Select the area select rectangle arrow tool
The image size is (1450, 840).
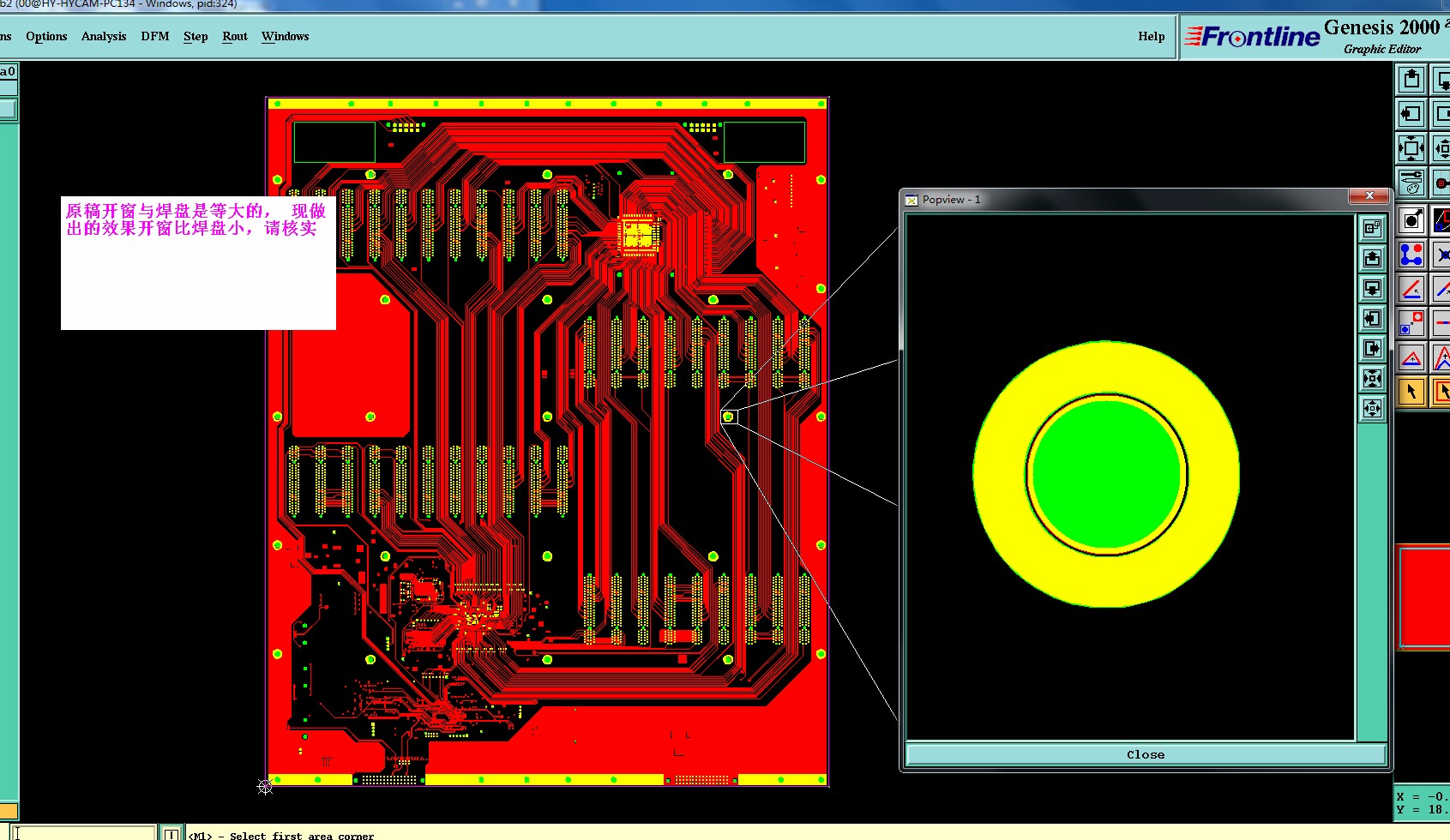click(x=1441, y=392)
